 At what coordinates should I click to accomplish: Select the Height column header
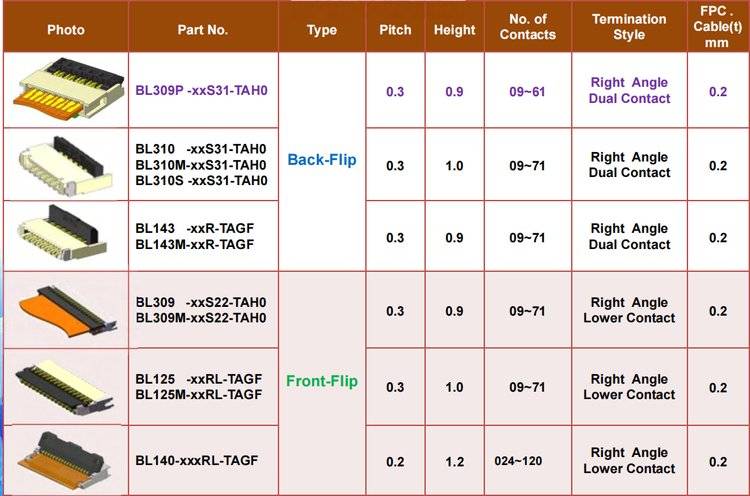point(454,29)
